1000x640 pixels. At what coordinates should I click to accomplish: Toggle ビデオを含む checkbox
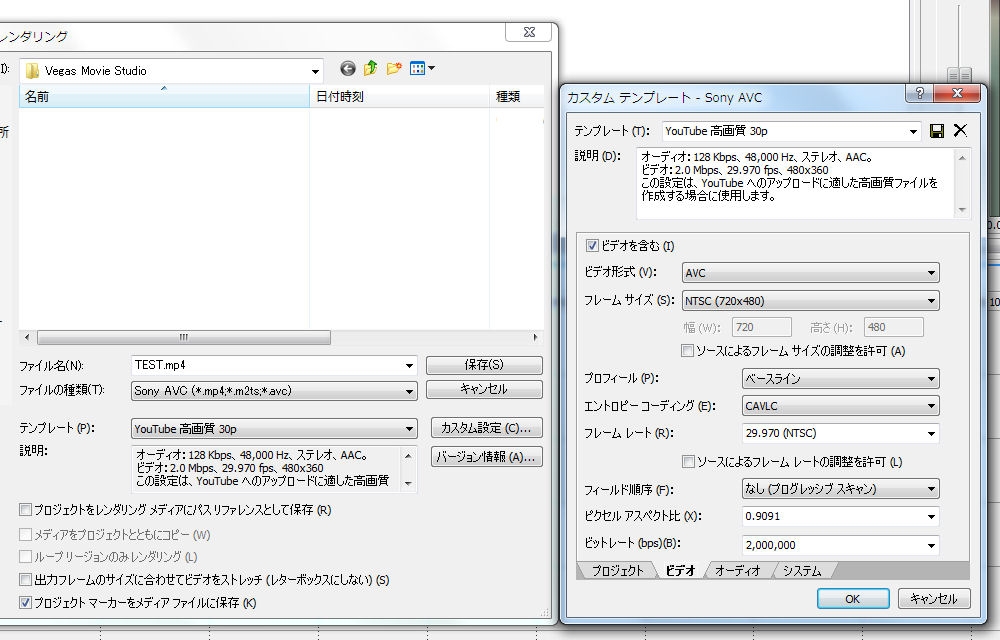click(x=592, y=245)
